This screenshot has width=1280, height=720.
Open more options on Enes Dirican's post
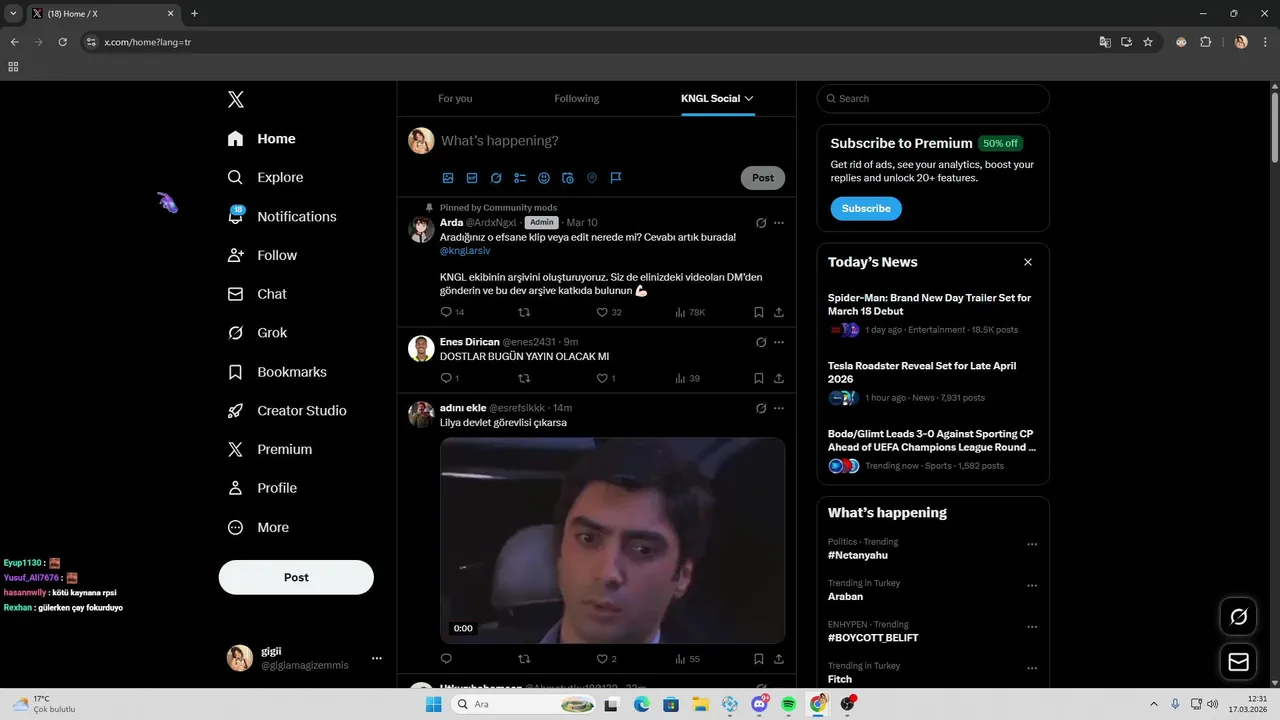coord(779,342)
